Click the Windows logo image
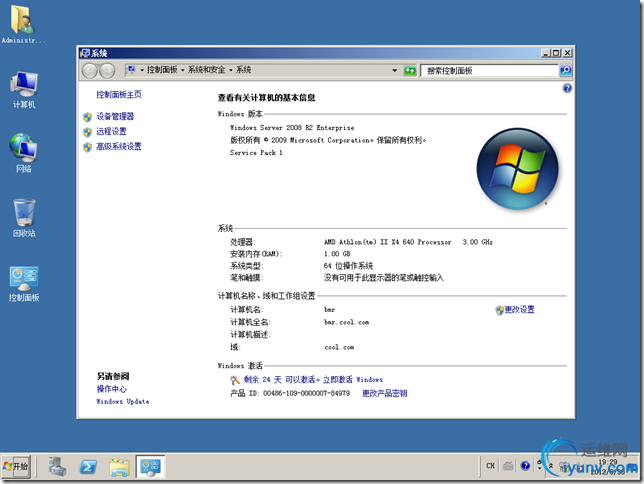Screen dimensions: 644x484 click(x=518, y=169)
